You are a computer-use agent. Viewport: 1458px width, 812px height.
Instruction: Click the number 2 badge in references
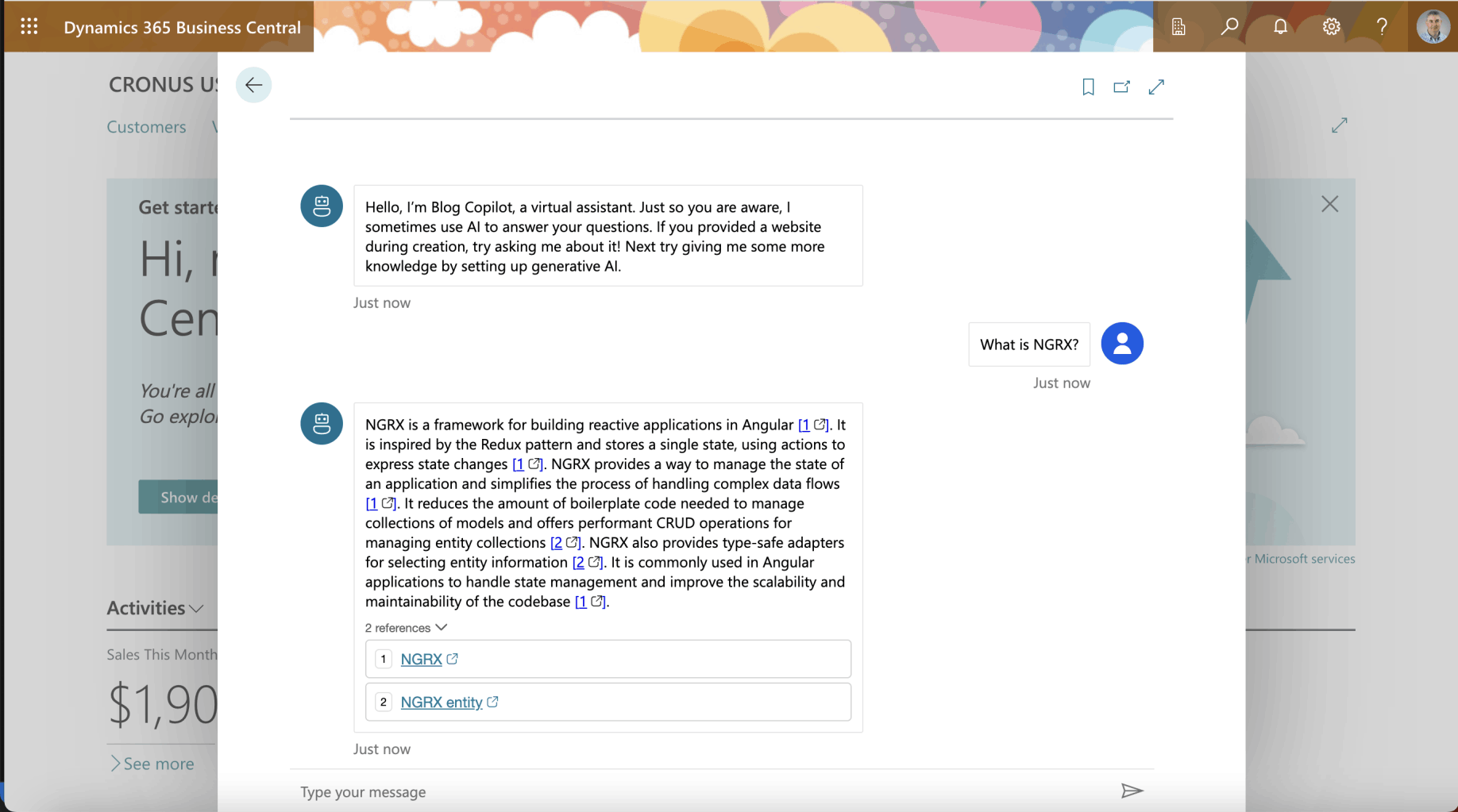pyautogui.click(x=384, y=702)
